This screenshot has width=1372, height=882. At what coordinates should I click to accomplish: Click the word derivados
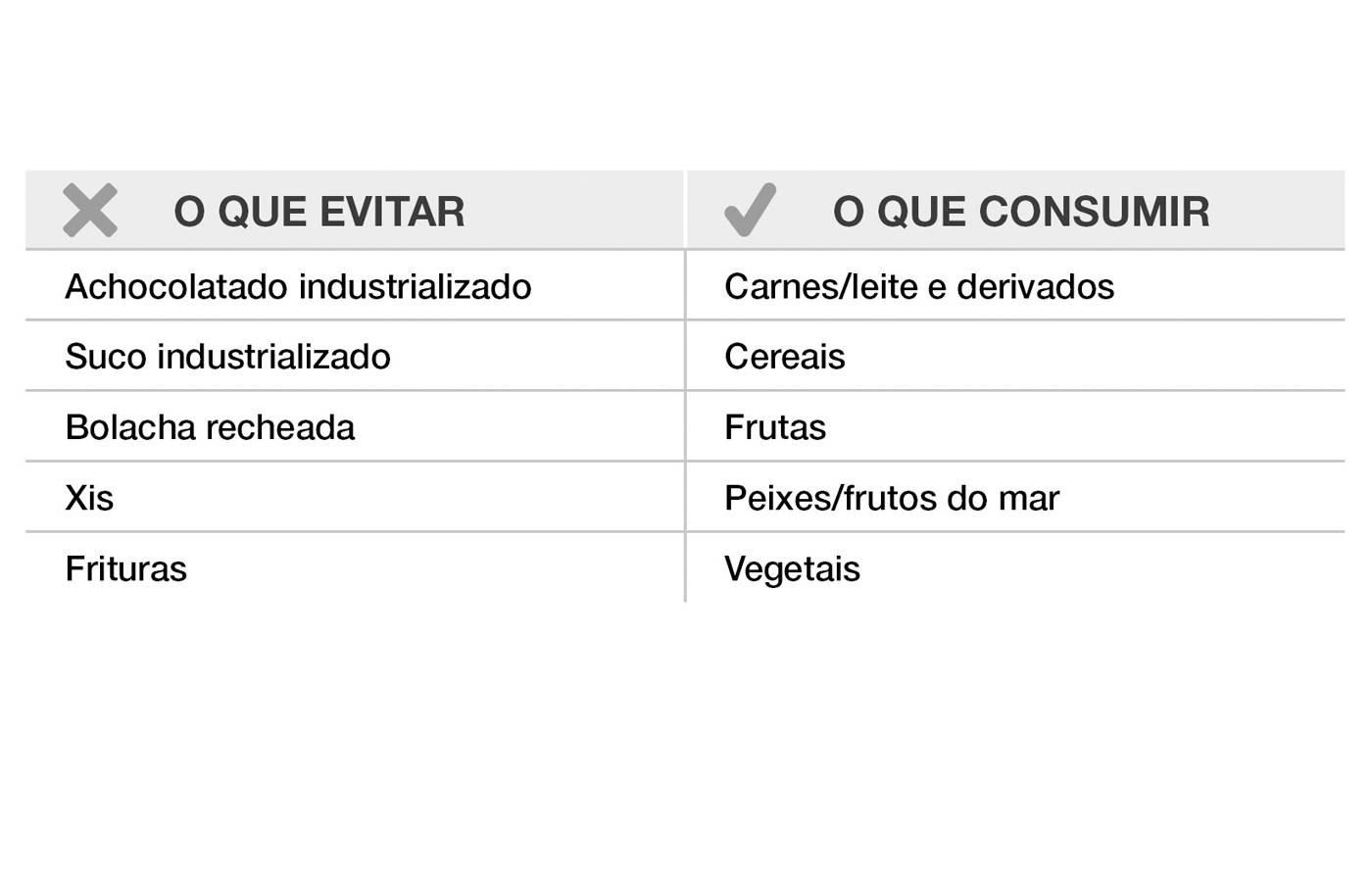[x=1035, y=287]
